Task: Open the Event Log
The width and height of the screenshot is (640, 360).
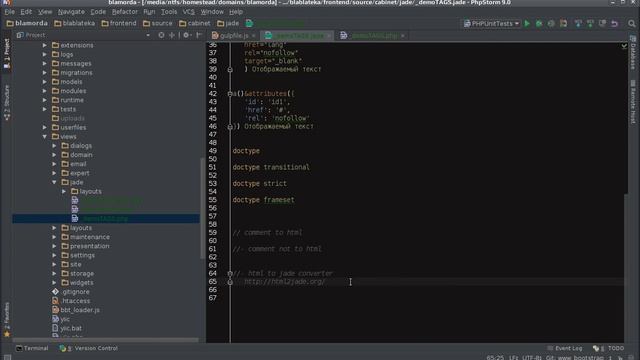Action: (x=564, y=348)
